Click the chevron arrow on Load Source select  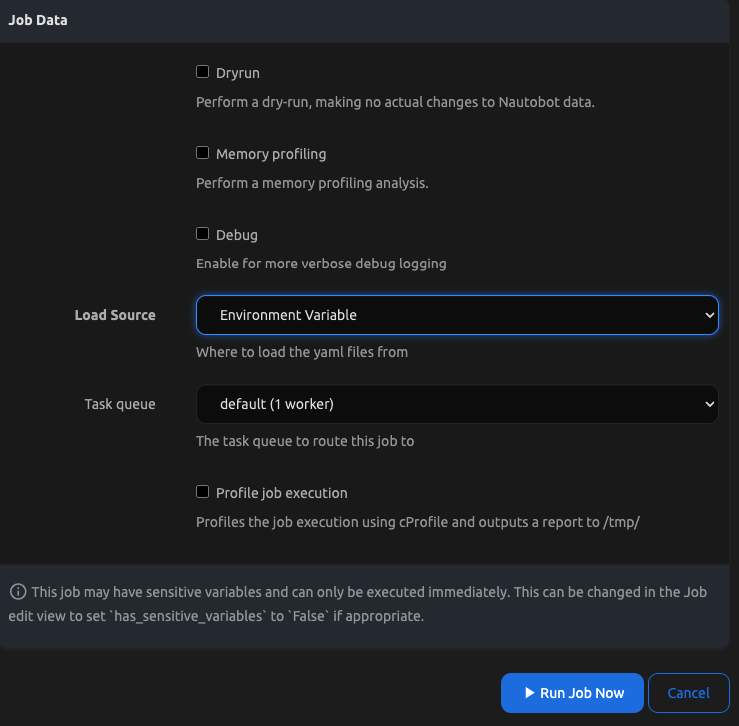click(709, 315)
